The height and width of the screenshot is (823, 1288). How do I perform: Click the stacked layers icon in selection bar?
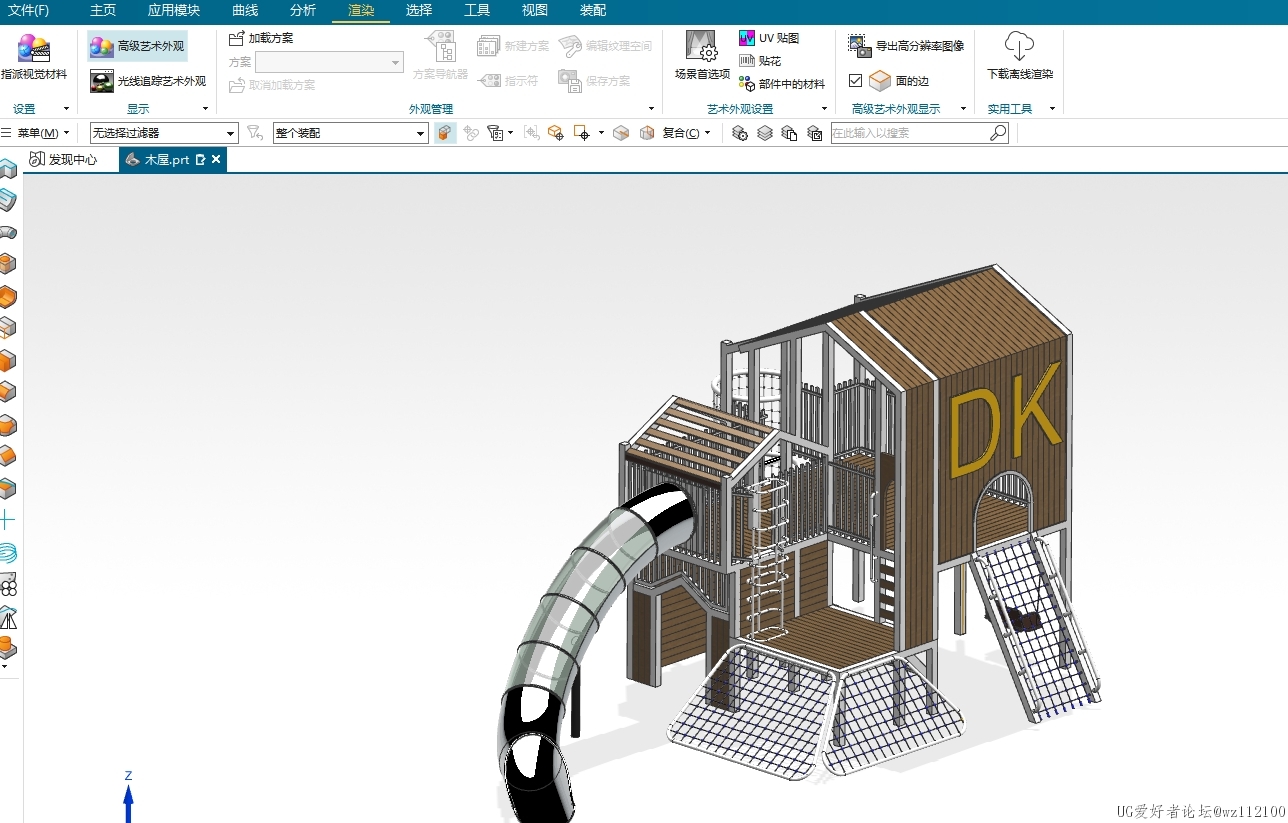point(765,133)
